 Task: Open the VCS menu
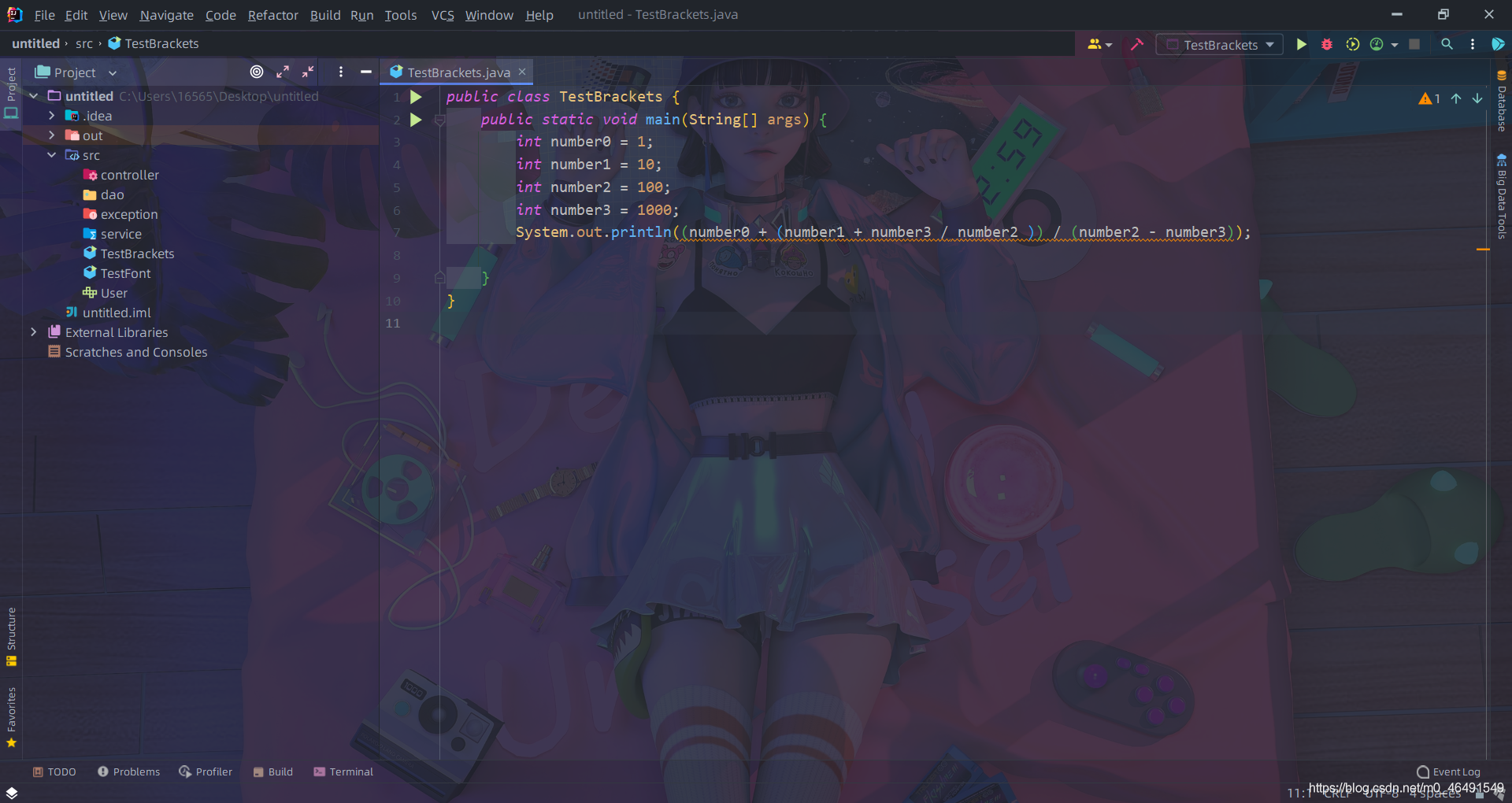tap(443, 15)
